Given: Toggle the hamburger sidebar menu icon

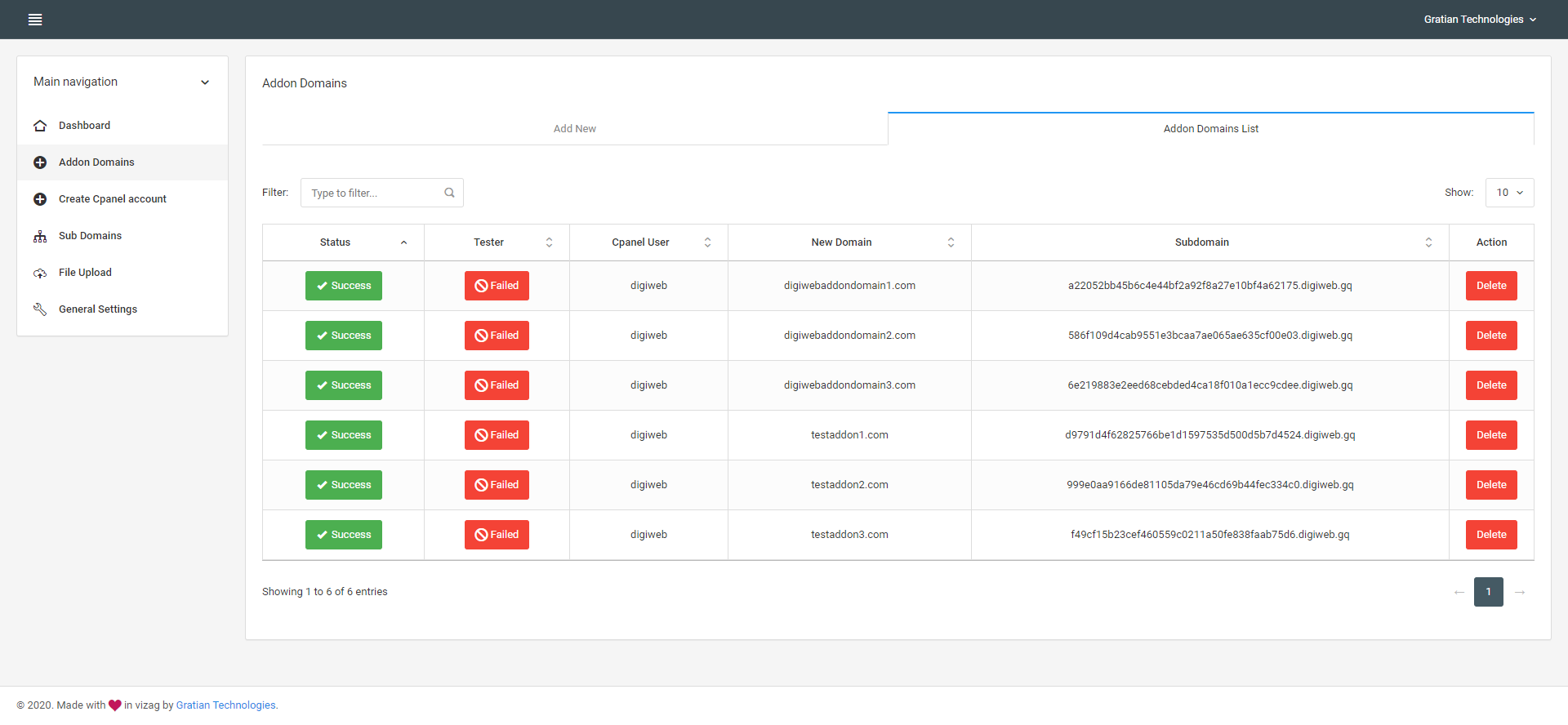Looking at the screenshot, I should 35,20.
